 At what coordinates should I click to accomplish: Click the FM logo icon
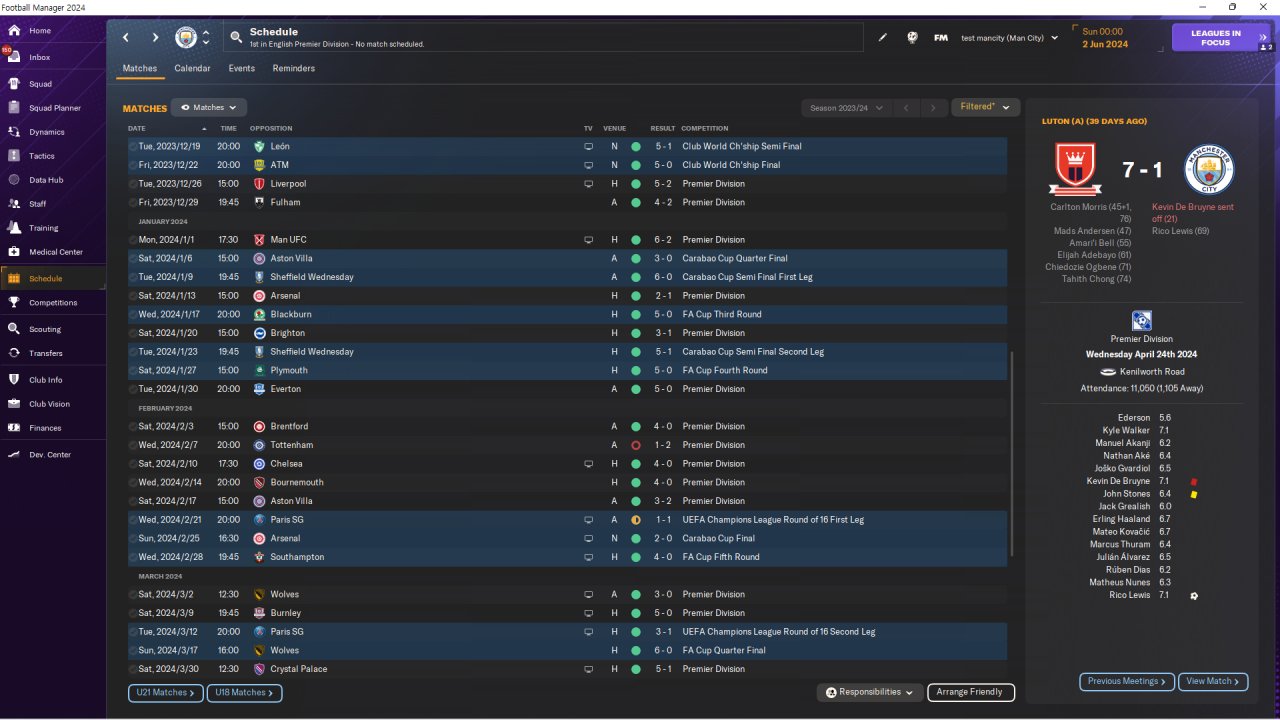(x=941, y=38)
